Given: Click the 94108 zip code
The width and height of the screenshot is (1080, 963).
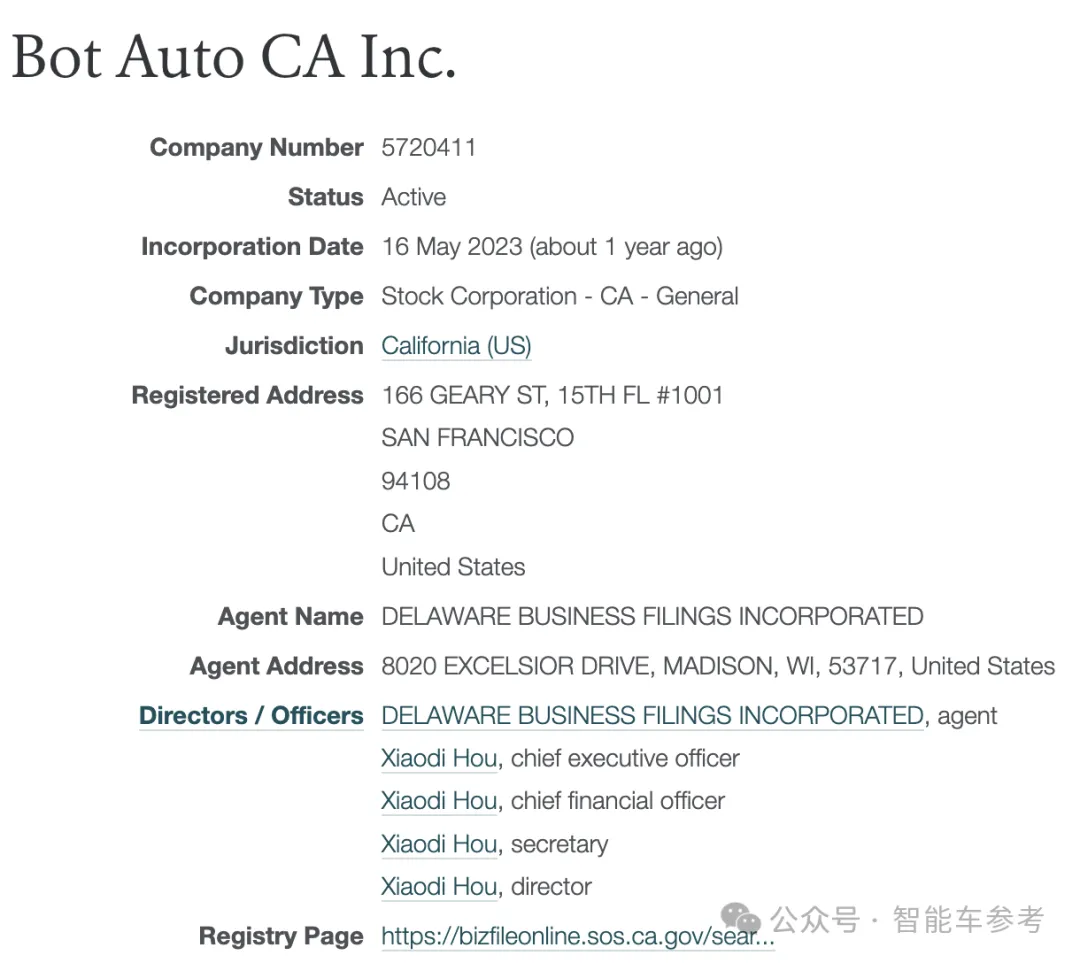Looking at the screenshot, I should coord(416,481).
